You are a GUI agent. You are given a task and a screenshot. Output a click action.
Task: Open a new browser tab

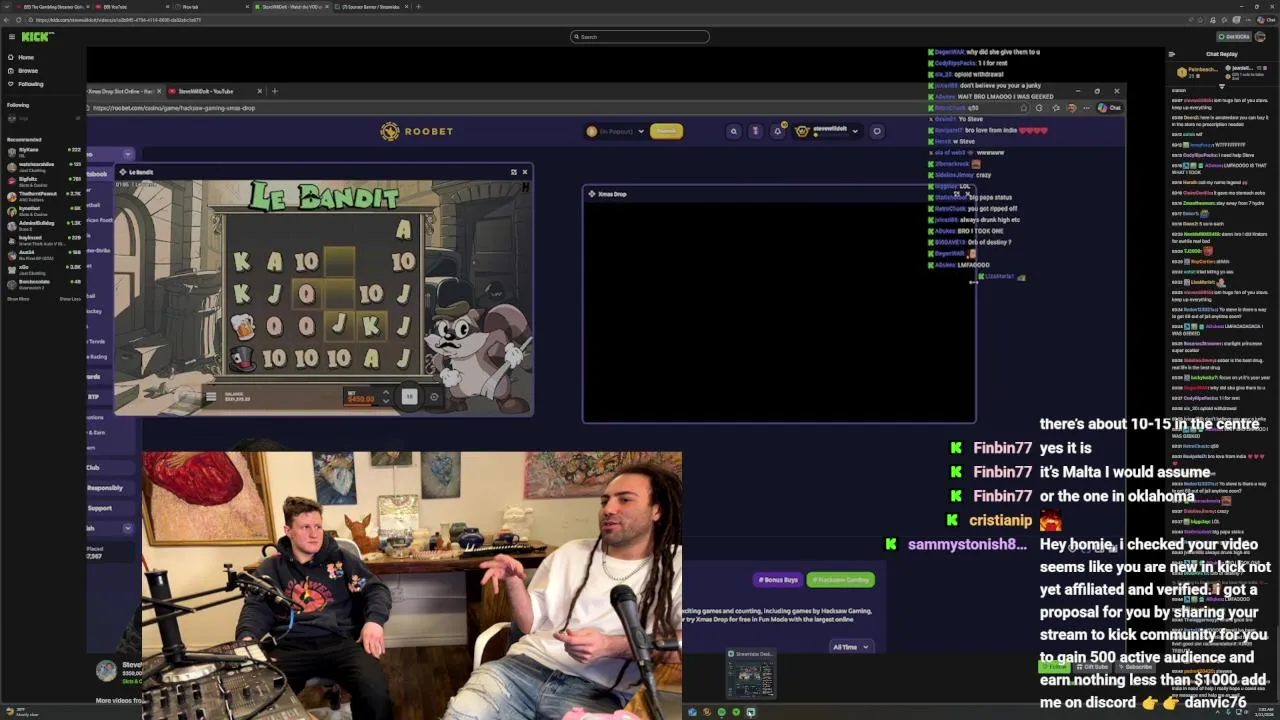[418, 7]
